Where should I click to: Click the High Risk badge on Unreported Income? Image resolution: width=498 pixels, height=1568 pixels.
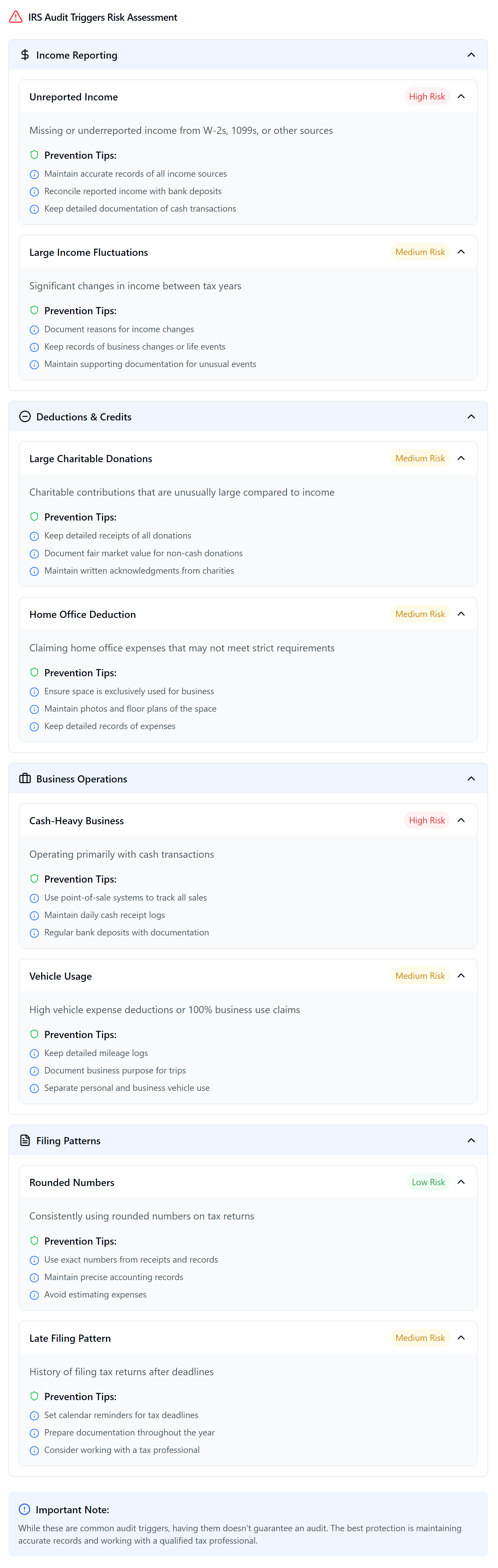(x=426, y=96)
